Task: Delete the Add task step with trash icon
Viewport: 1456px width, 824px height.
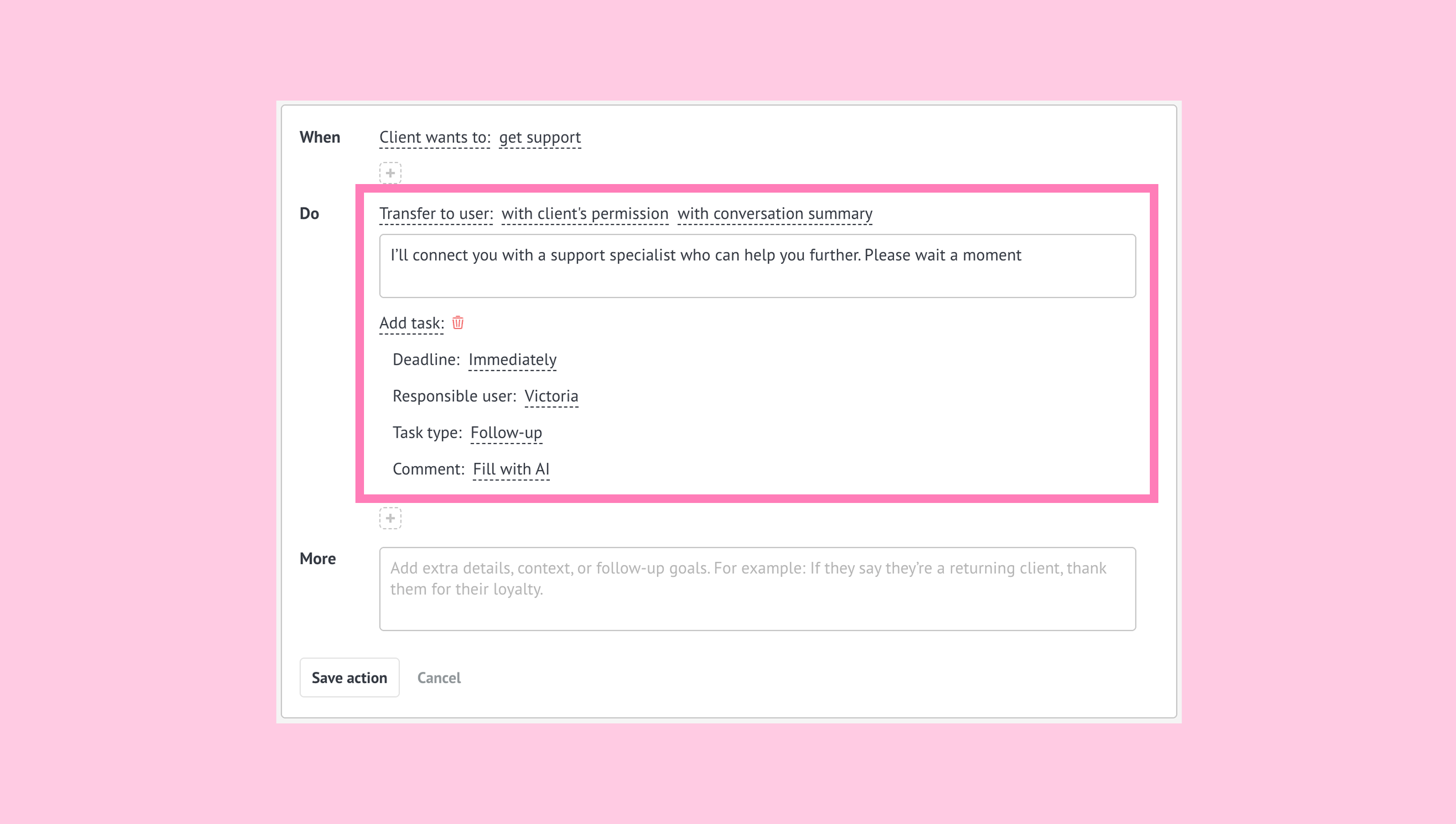Action: 458,323
